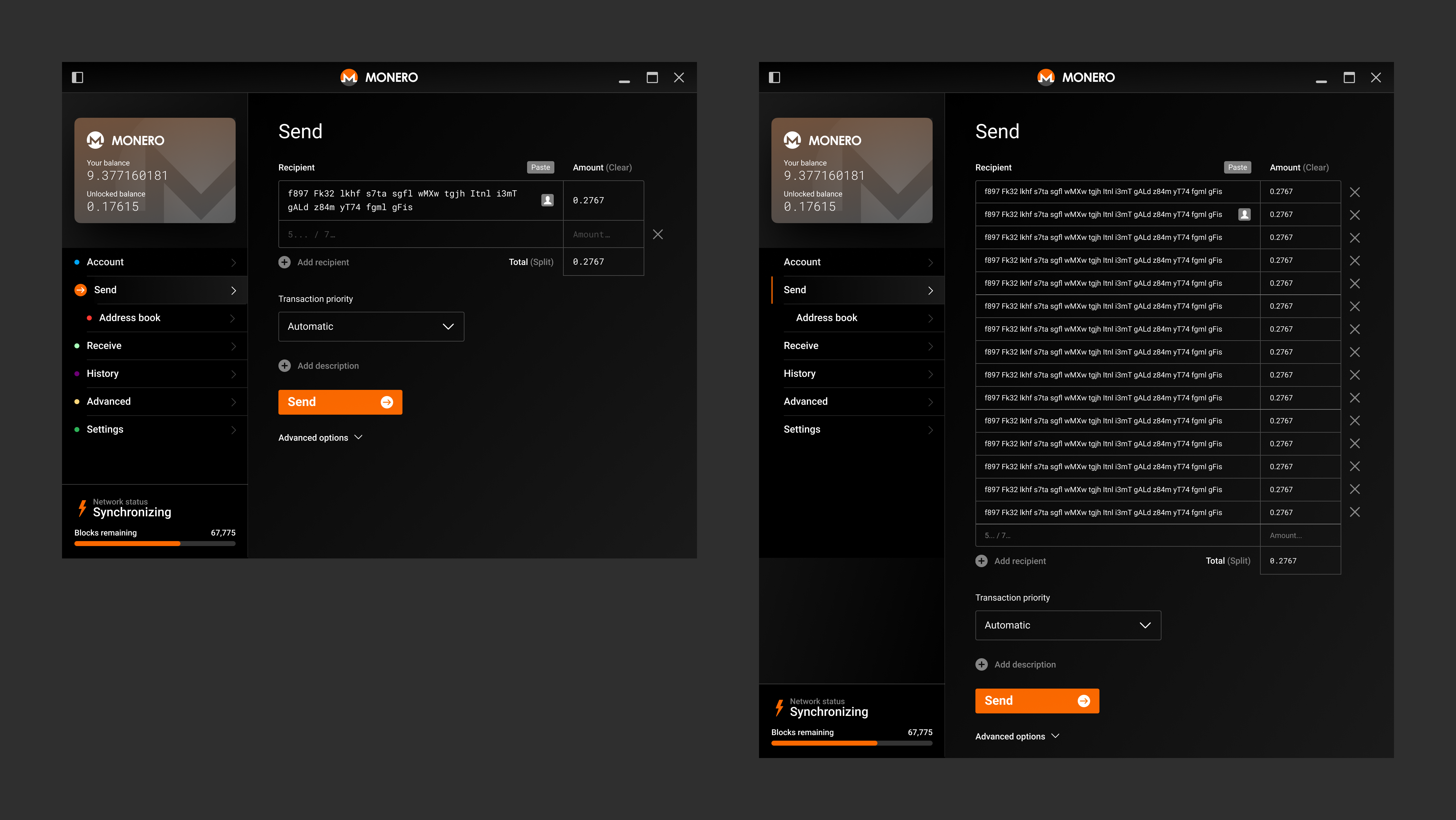Open address book icon in left window recipient field
The image size is (1456, 820).
tap(547, 200)
